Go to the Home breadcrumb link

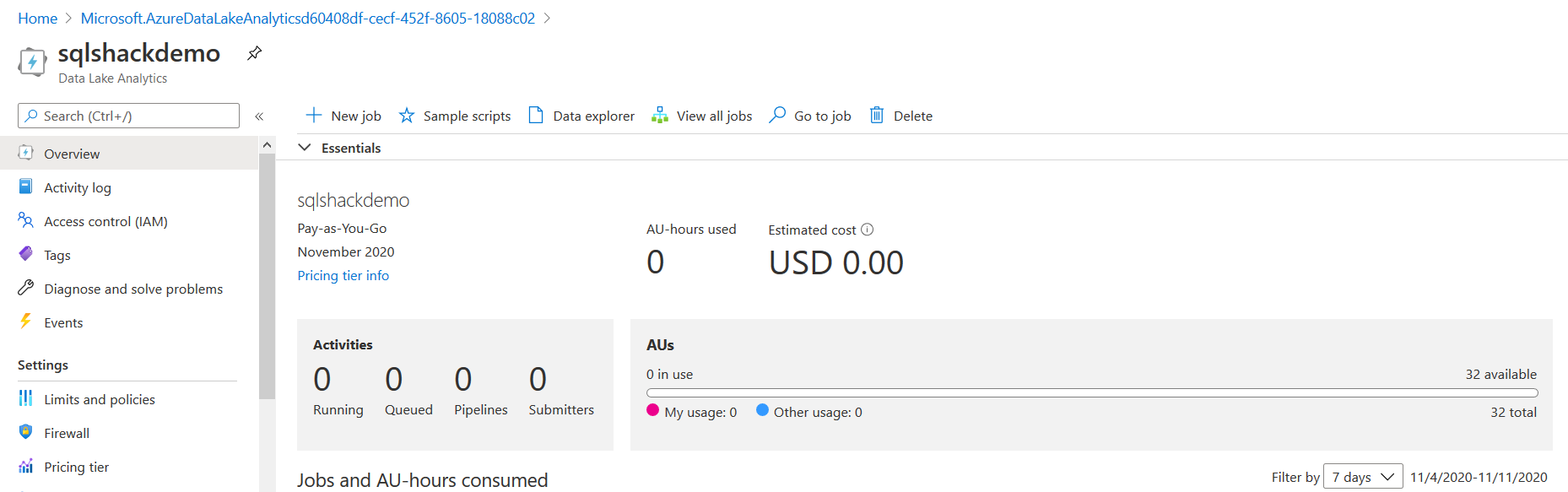38,18
